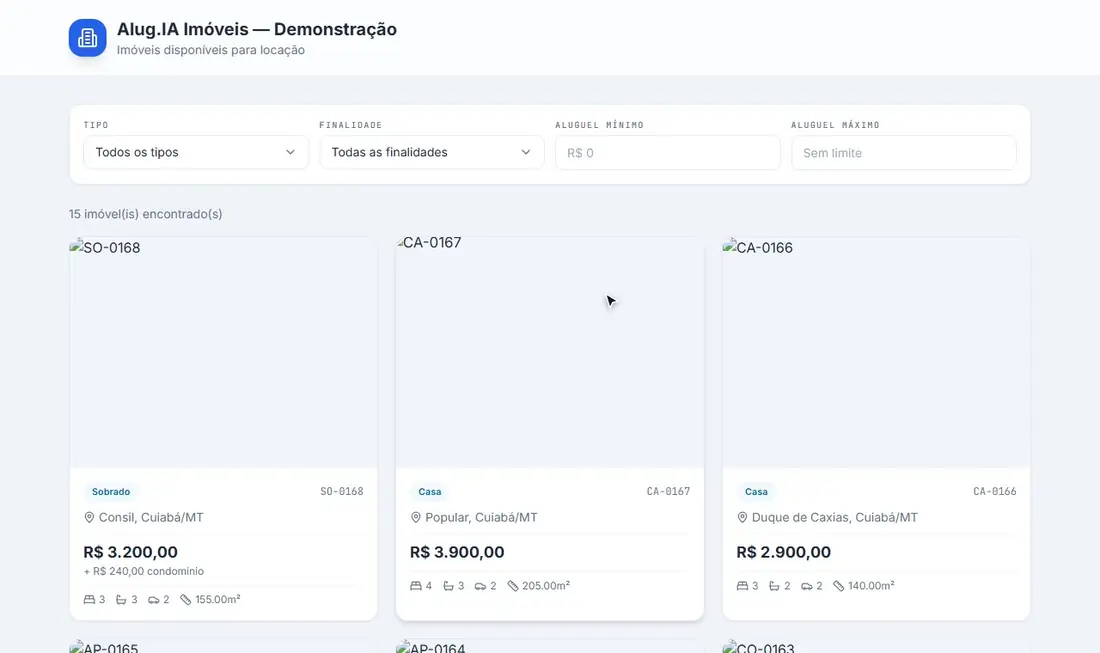Viewport: 1100px width, 653px height.
Task: Click the Aluguel Mínimo input field
Action: (x=667, y=153)
